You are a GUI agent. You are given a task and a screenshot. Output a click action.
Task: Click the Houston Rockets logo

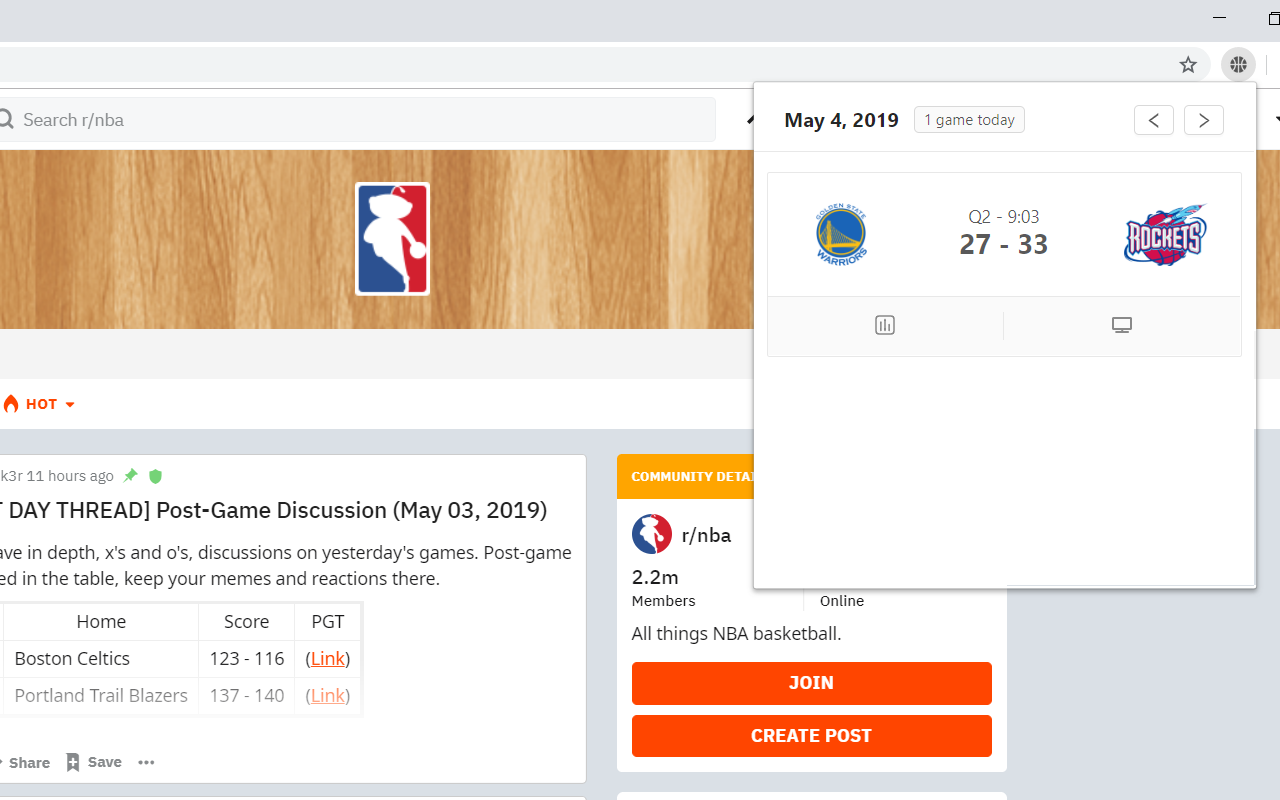pyautogui.click(x=1165, y=235)
